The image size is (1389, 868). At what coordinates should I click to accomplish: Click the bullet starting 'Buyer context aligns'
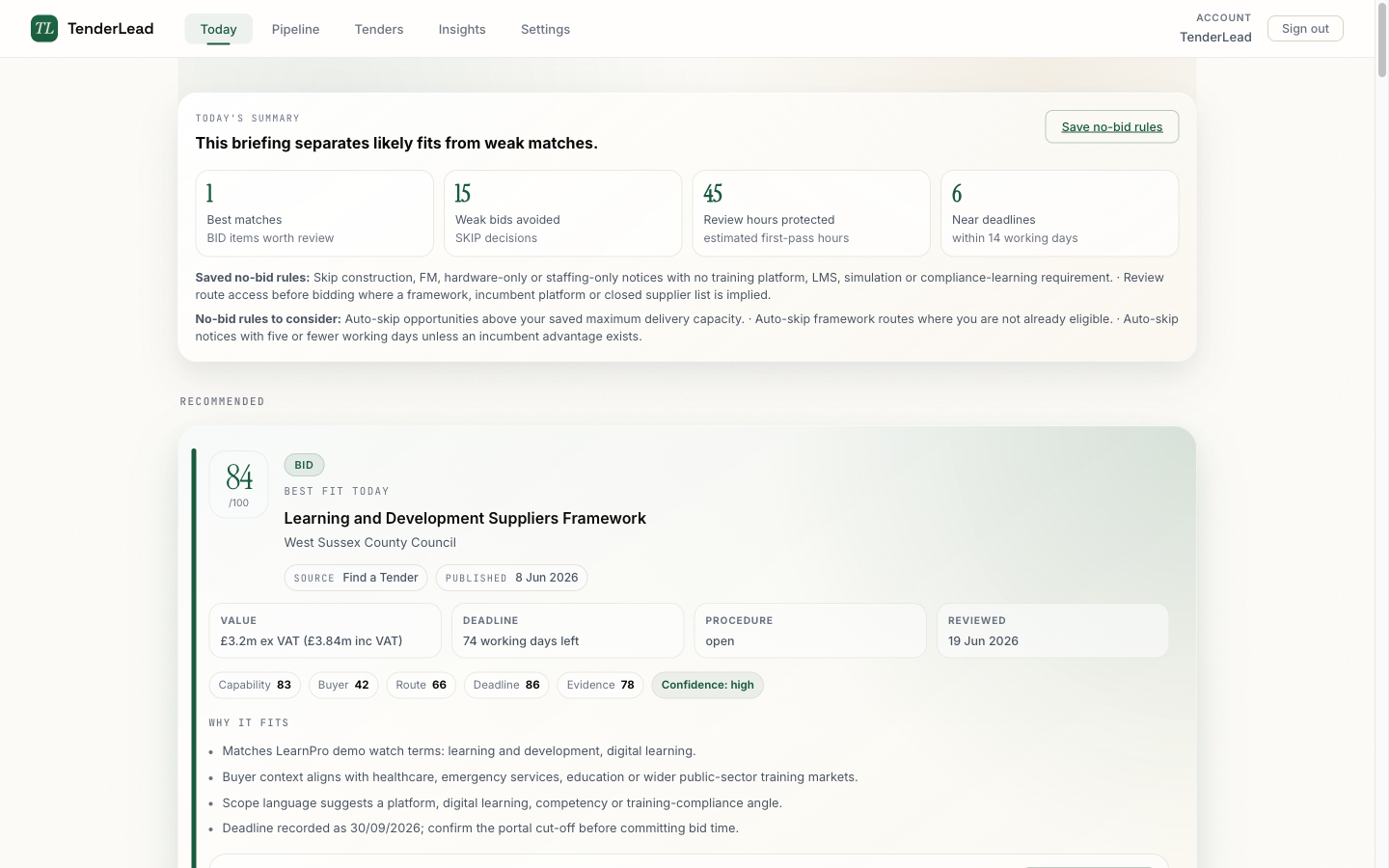point(540,777)
